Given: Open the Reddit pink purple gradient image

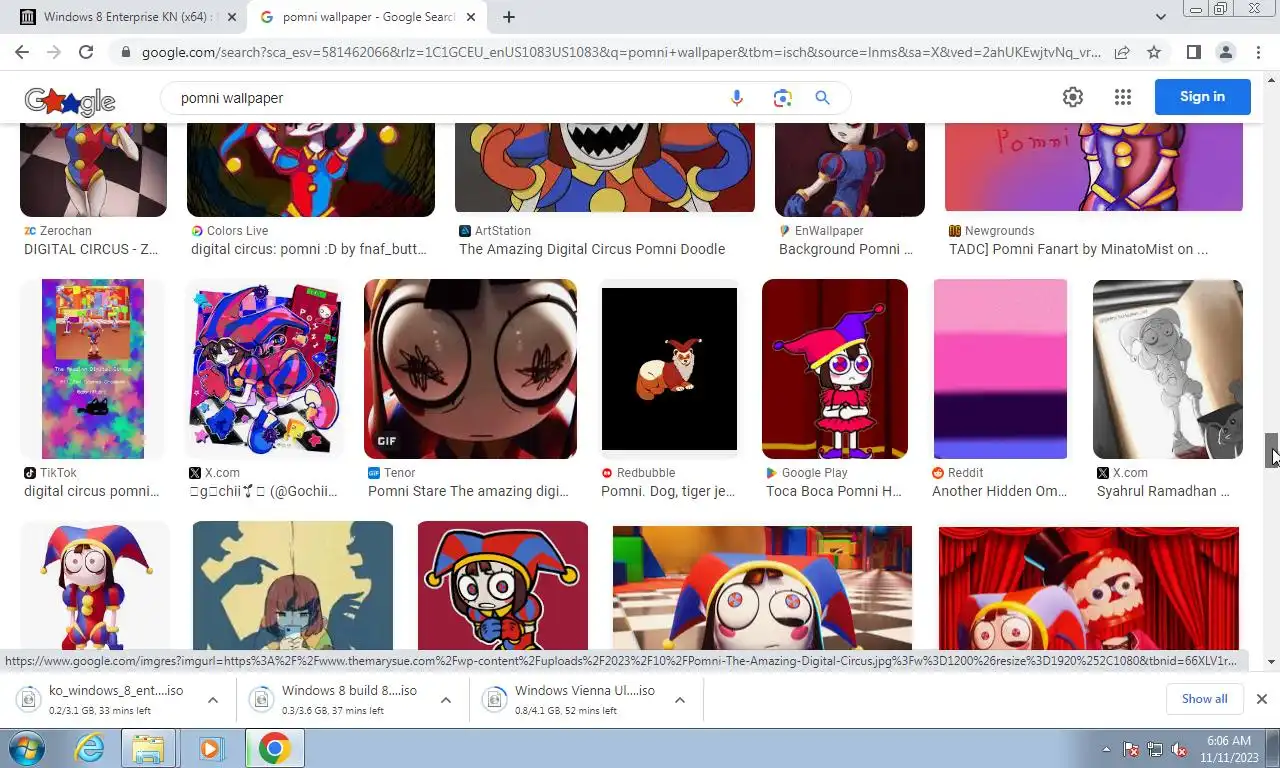Looking at the screenshot, I should pyautogui.click(x=1000, y=369).
